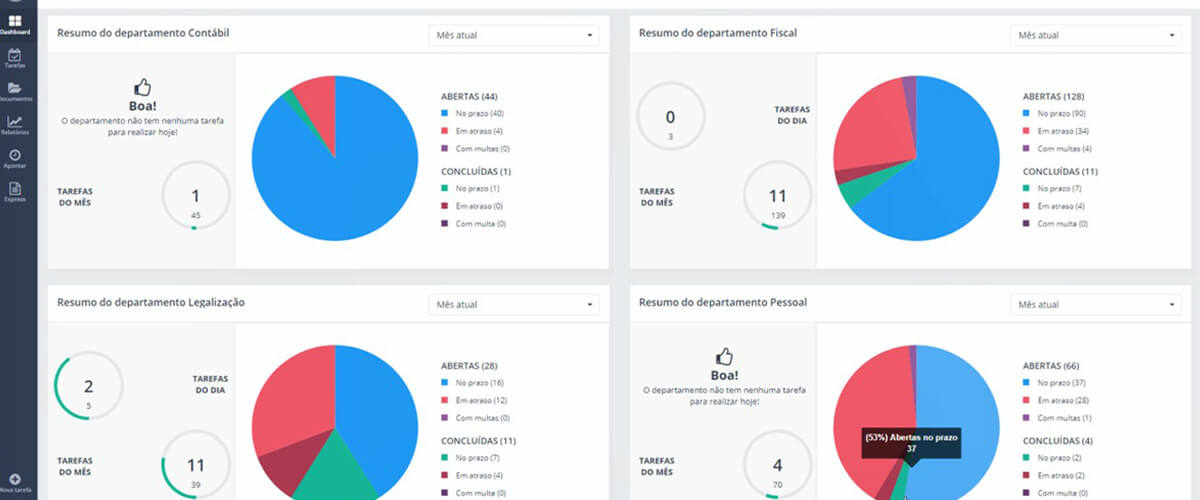Toggle Pessoal legend swatch No prazo (37)
Screen dimensions: 1200x500
(x=1027, y=382)
